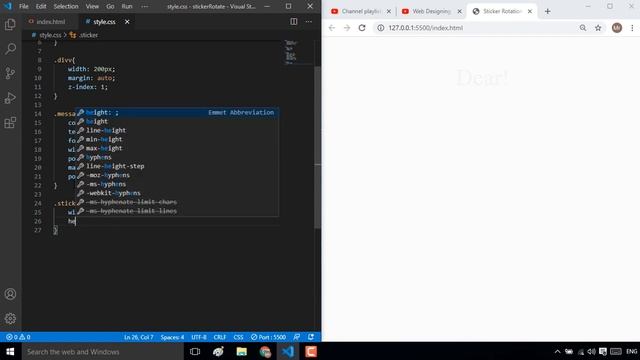
Task: Click the VS Code taskbar icon
Action: pyautogui.click(x=288, y=351)
